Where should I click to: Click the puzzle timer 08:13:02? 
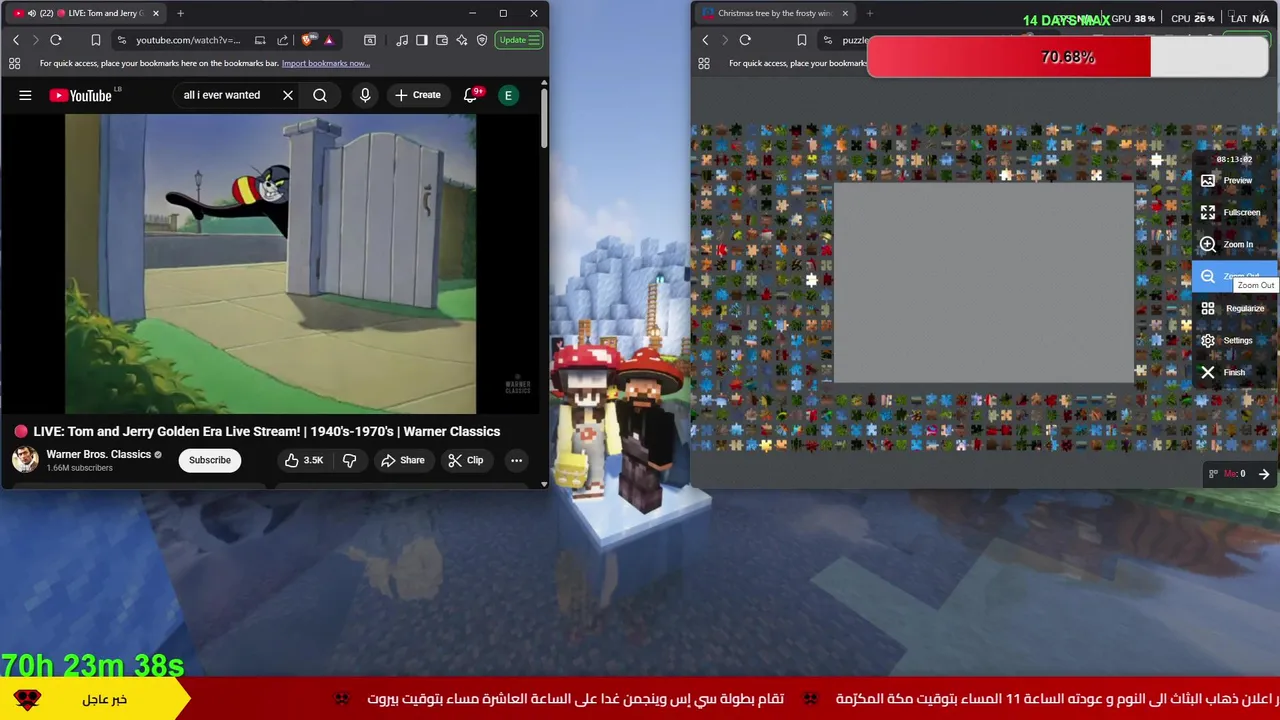point(1234,159)
